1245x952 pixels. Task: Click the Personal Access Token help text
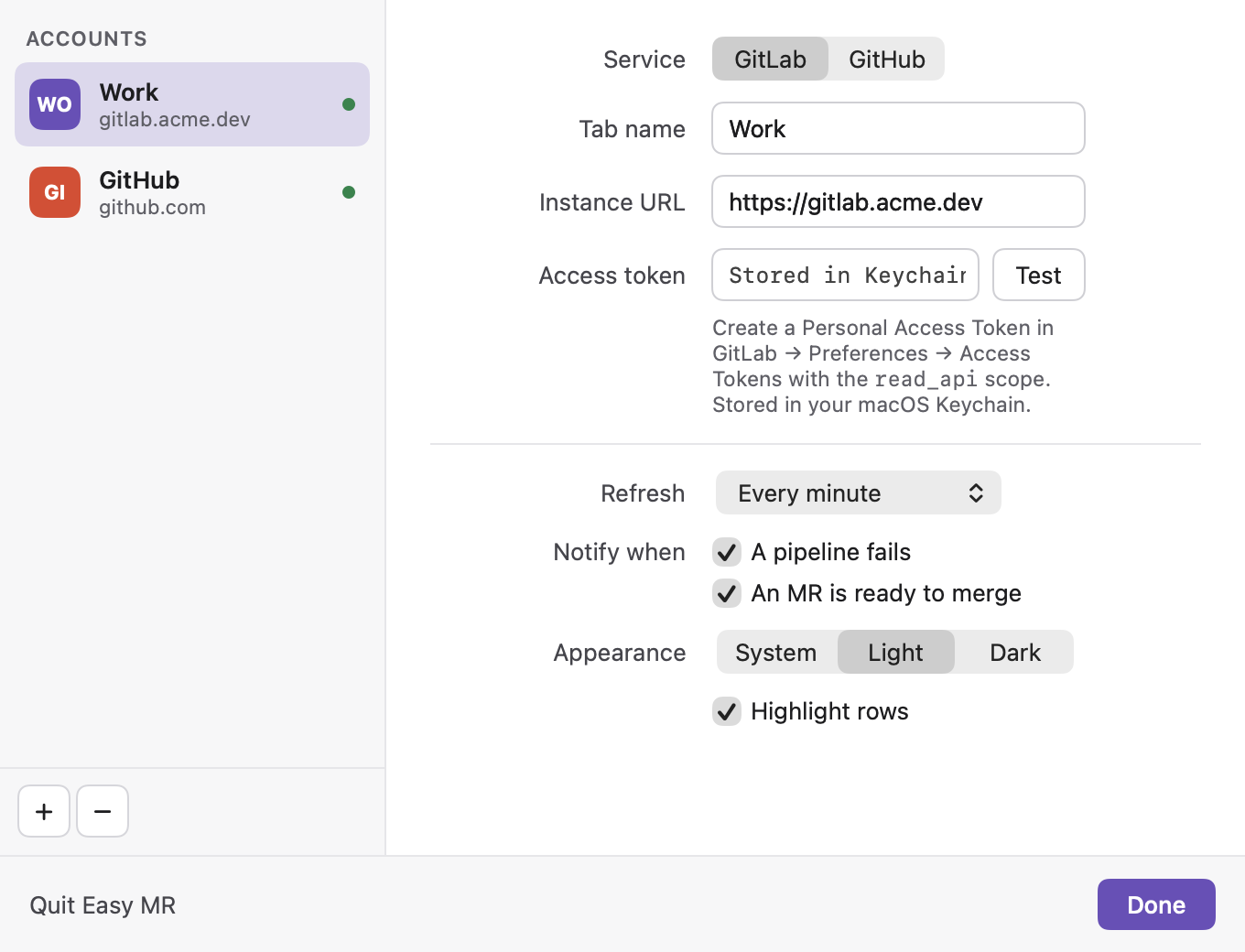tap(883, 366)
